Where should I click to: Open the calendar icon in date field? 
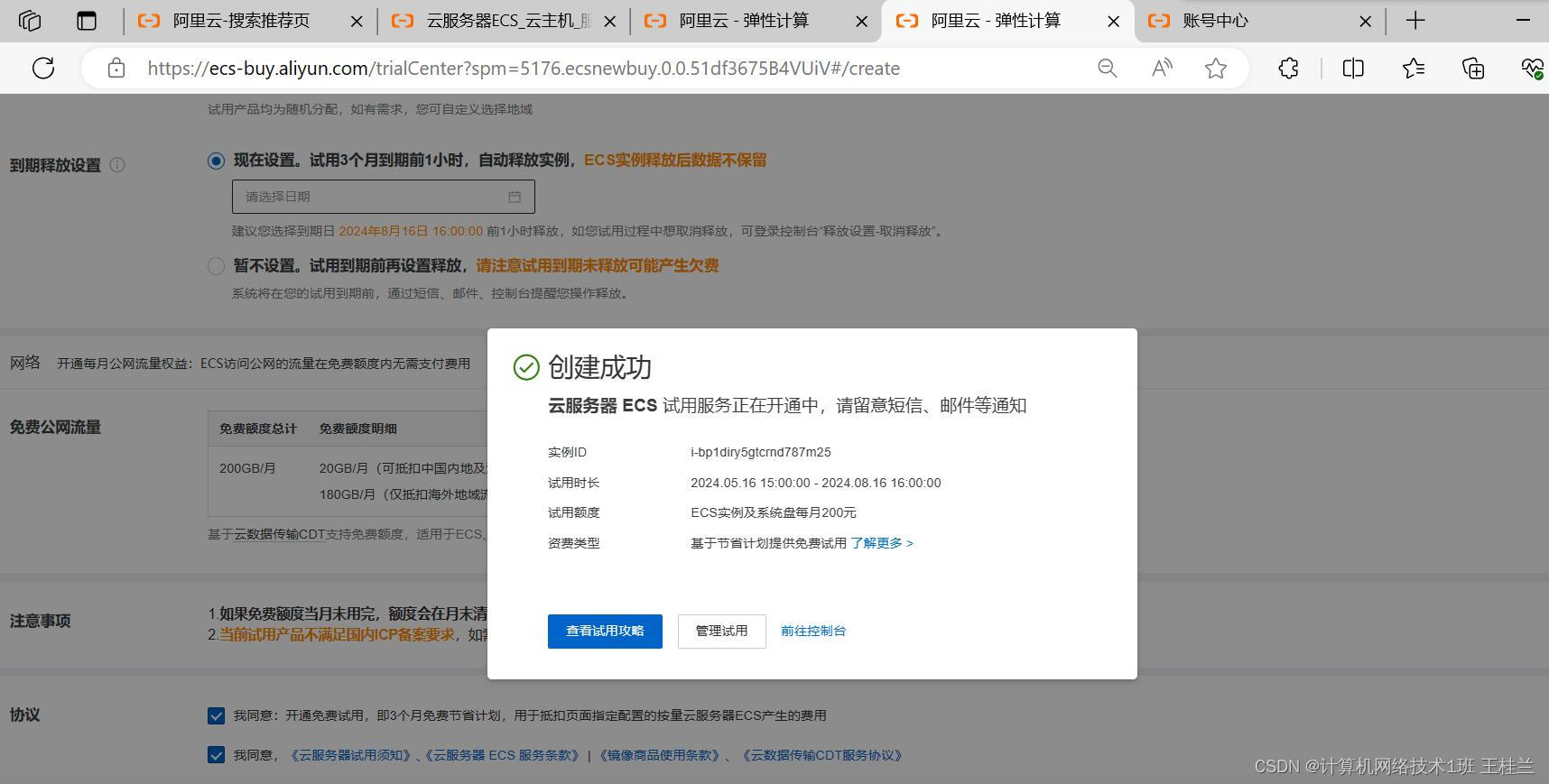point(515,197)
